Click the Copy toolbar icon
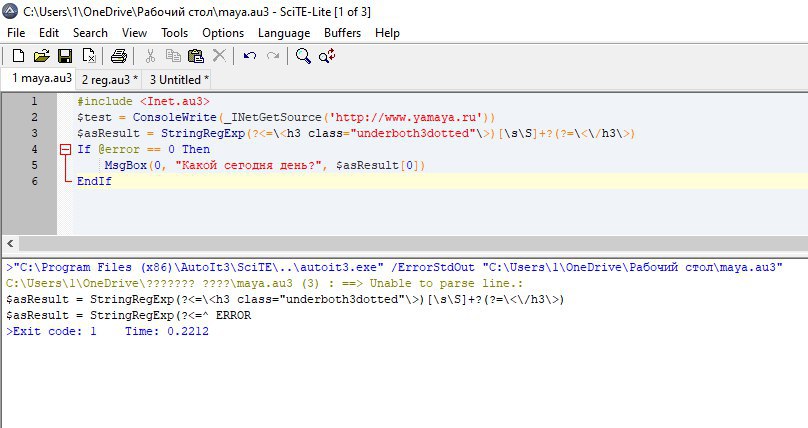The image size is (808, 428). [173, 56]
